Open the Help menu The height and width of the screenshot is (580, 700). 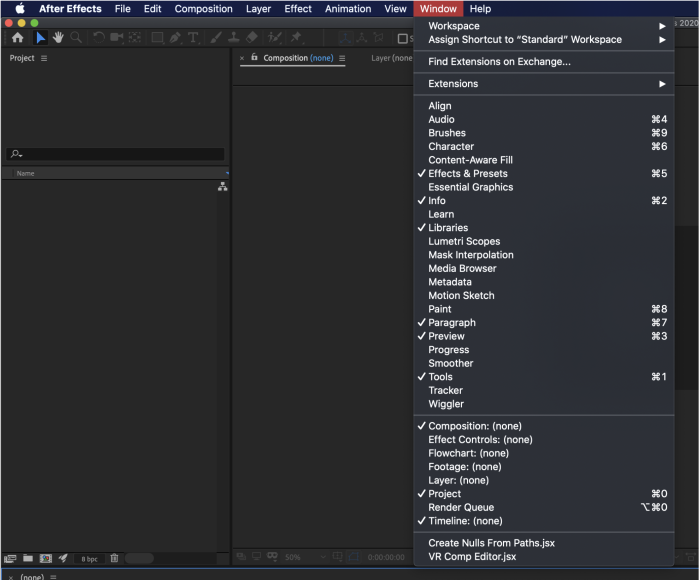click(x=480, y=8)
